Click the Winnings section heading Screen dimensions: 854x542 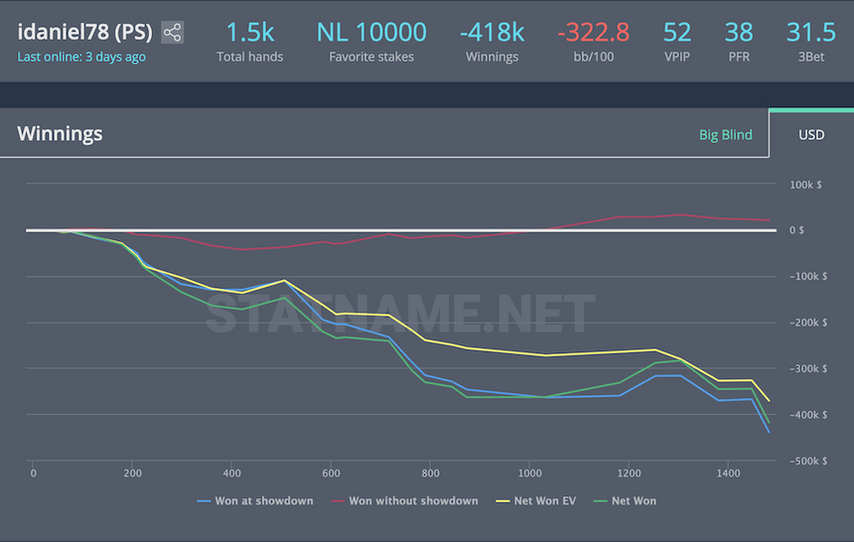60,134
